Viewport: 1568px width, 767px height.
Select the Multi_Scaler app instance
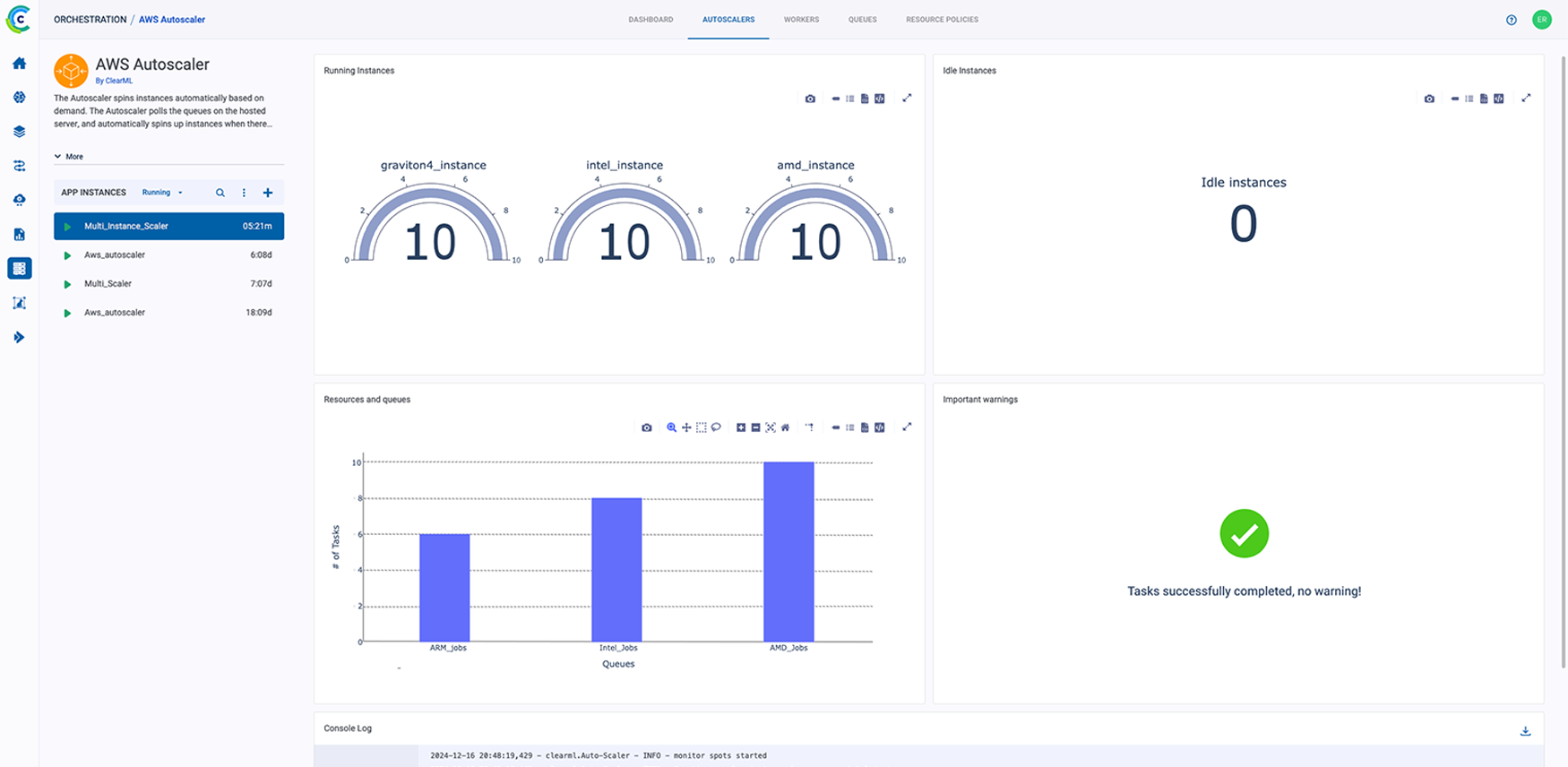click(108, 284)
